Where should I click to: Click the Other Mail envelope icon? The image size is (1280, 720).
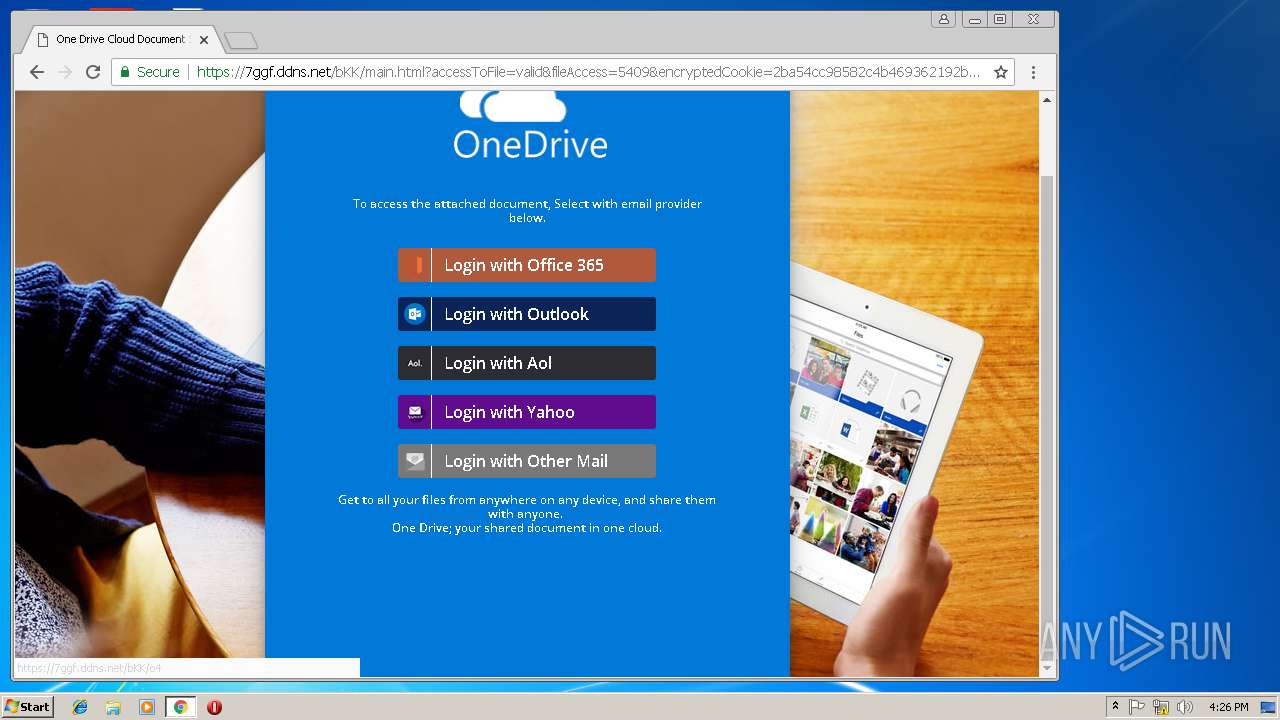415,461
